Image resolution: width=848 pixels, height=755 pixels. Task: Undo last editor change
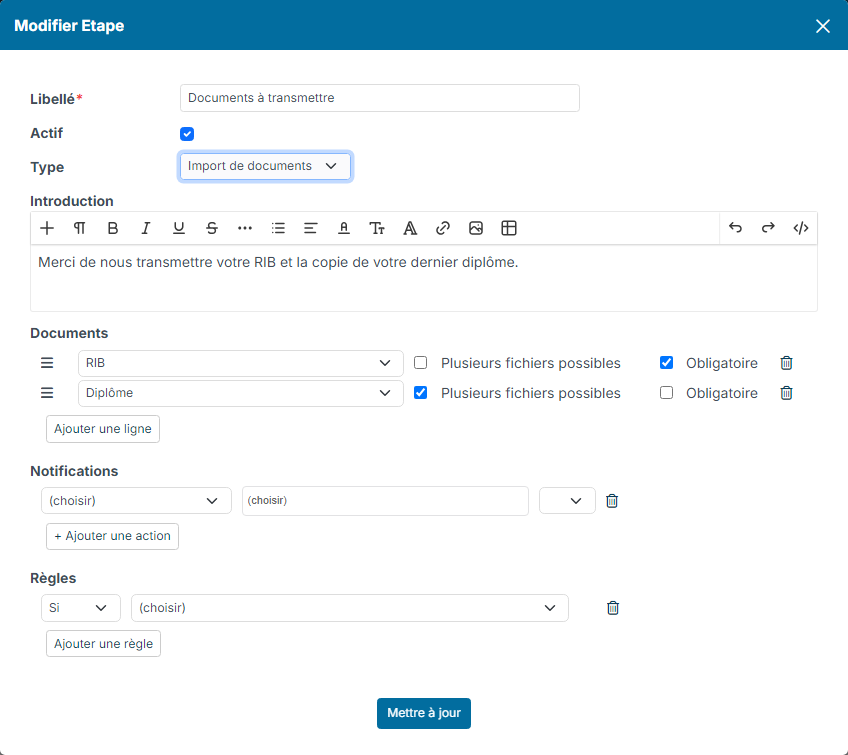736,228
